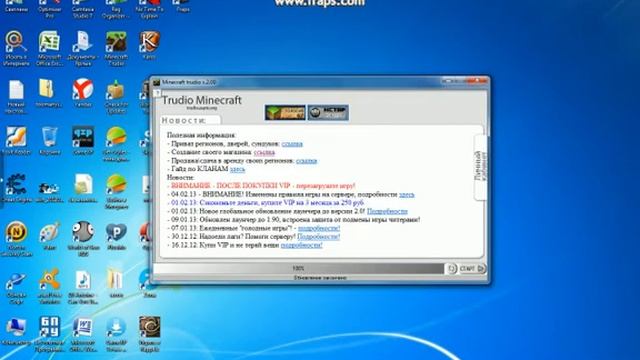This screenshot has width=640, height=360.
Task: Click the 100% update progress bar
Action: point(298,268)
